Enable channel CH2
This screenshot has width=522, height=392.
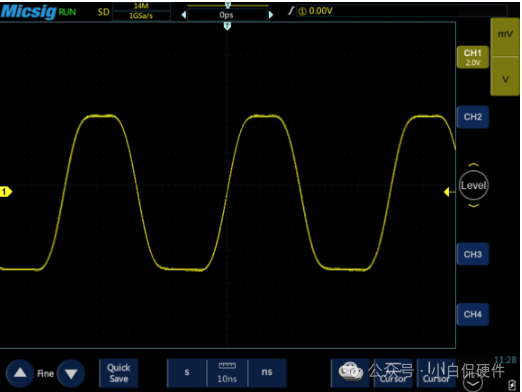(472, 117)
